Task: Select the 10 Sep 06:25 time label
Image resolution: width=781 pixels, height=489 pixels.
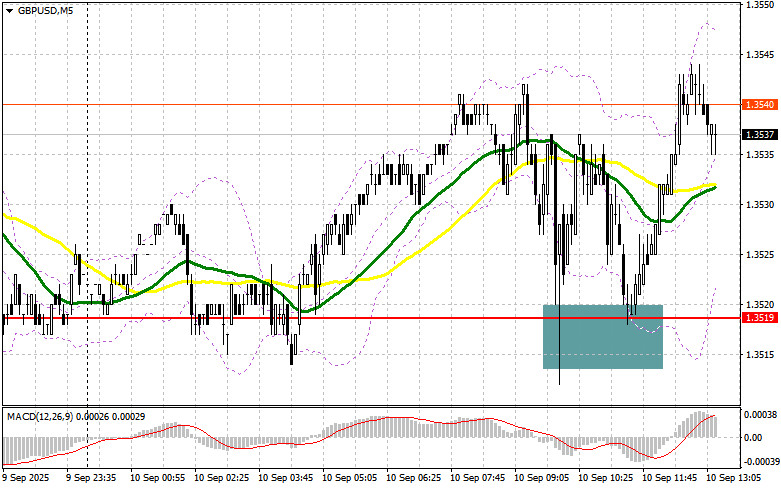Action: 413,478
